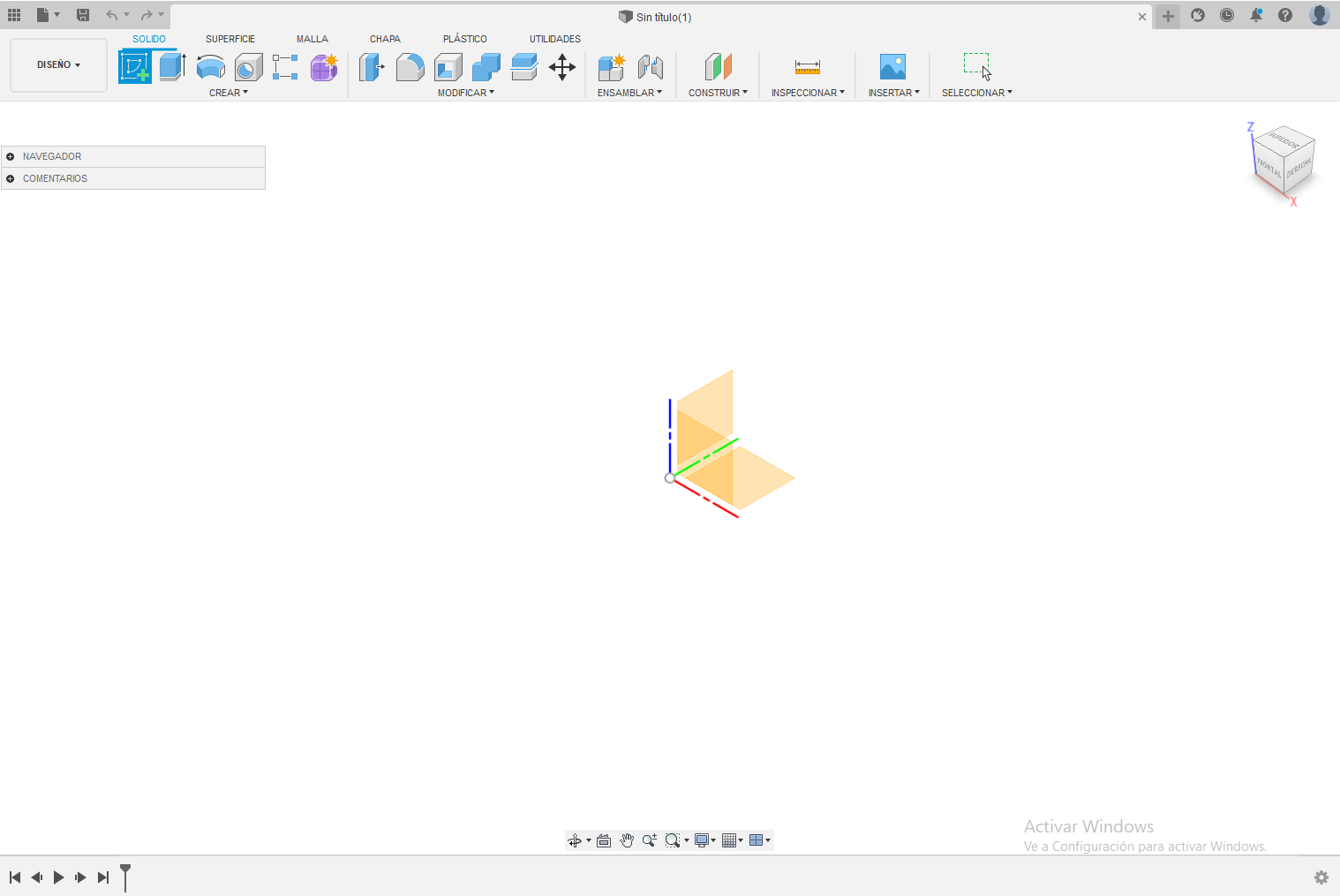Select the Revolve tool
1340x896 pixels.
click(x=210, y=67)
